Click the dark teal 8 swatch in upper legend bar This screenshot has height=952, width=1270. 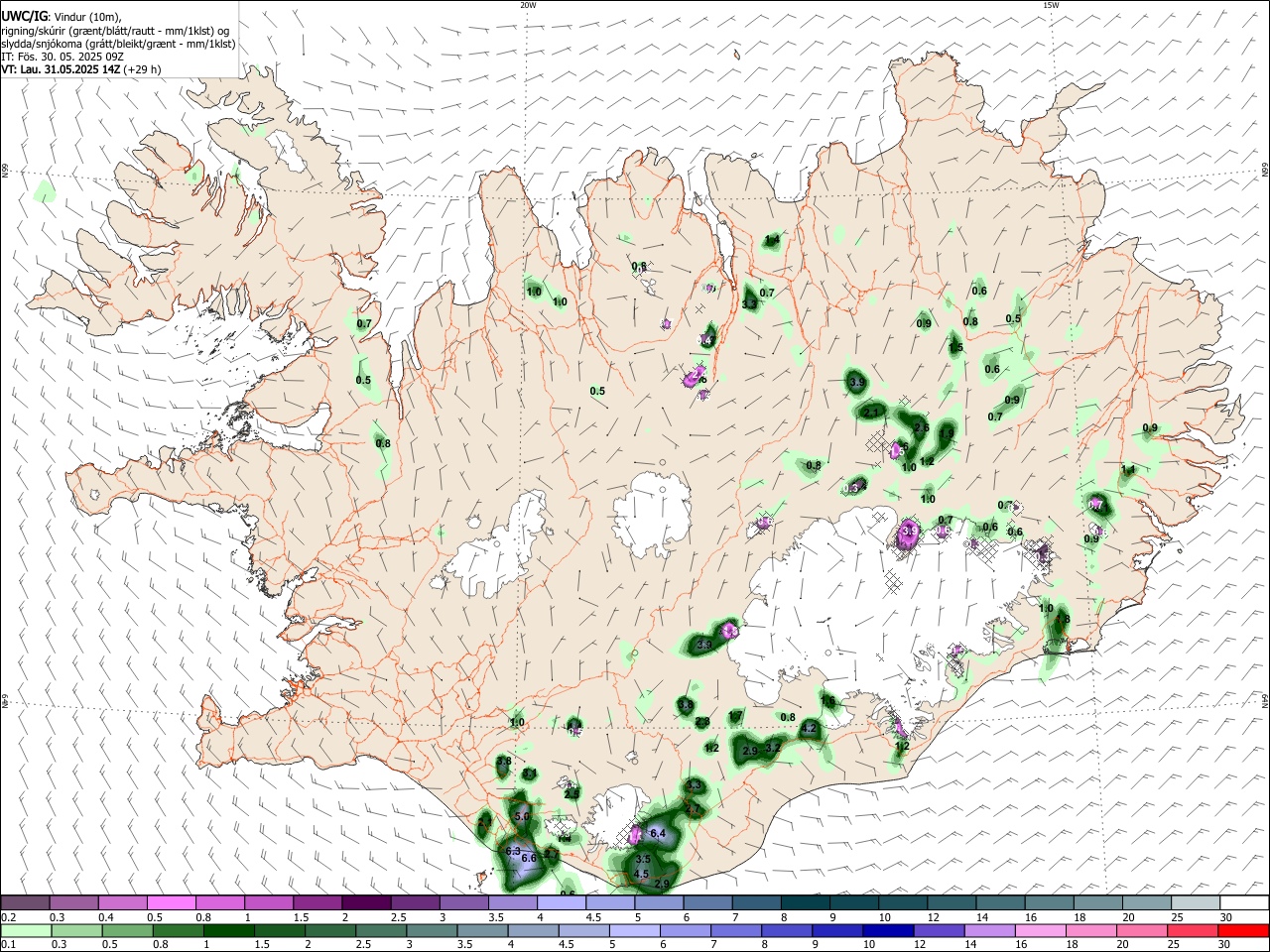click(806, 903)
